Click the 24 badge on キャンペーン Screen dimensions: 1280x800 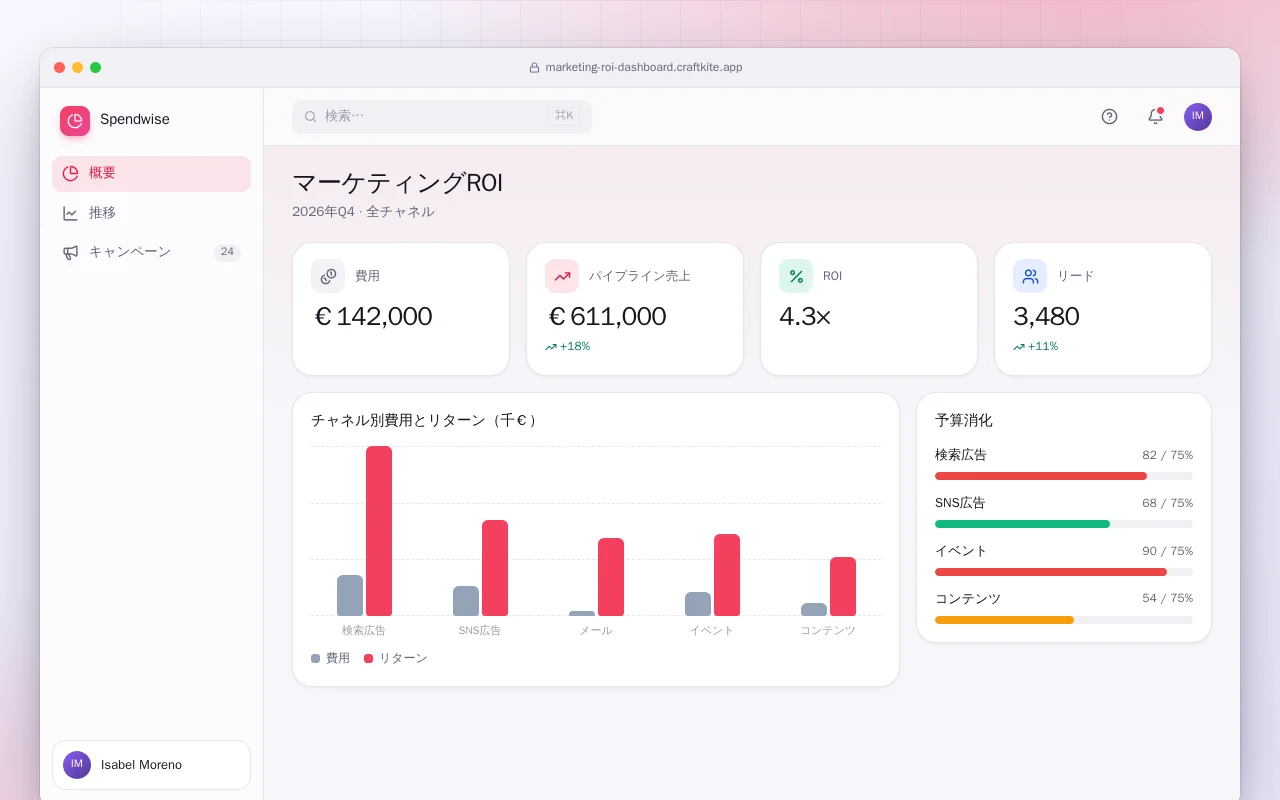(227, 252)
